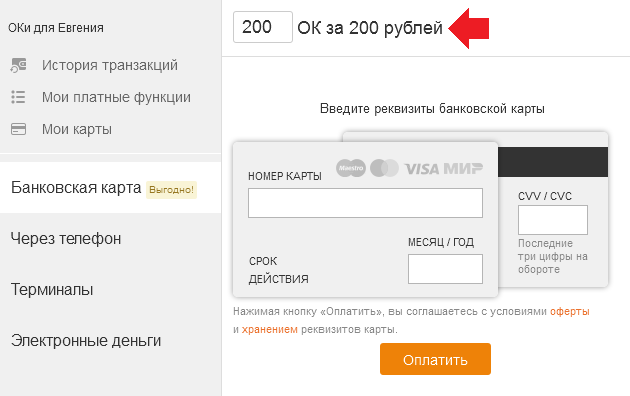Click the My cards credit card icon
This screenshot has height=396, width=630.
(18, 129)
